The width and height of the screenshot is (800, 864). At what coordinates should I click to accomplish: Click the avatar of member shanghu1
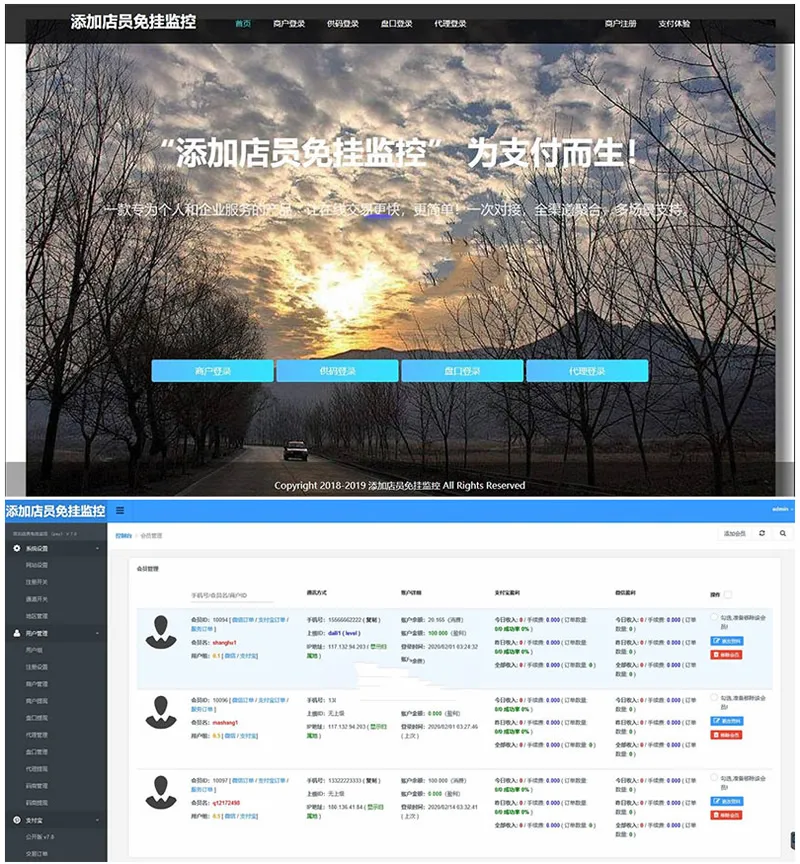pos(161,633)
